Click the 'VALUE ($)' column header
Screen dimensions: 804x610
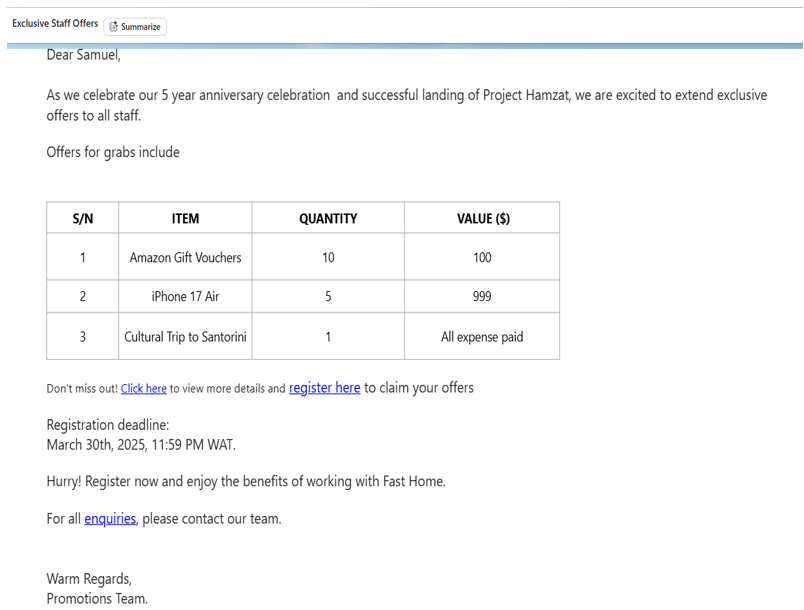483,218
